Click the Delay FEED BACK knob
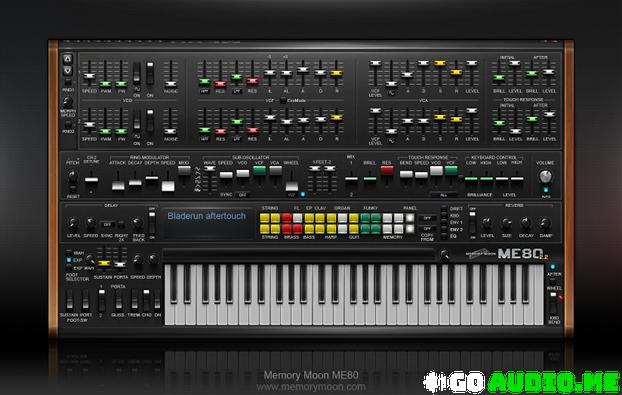The width and height of the screenshot is (622, 395). [138, 223]
